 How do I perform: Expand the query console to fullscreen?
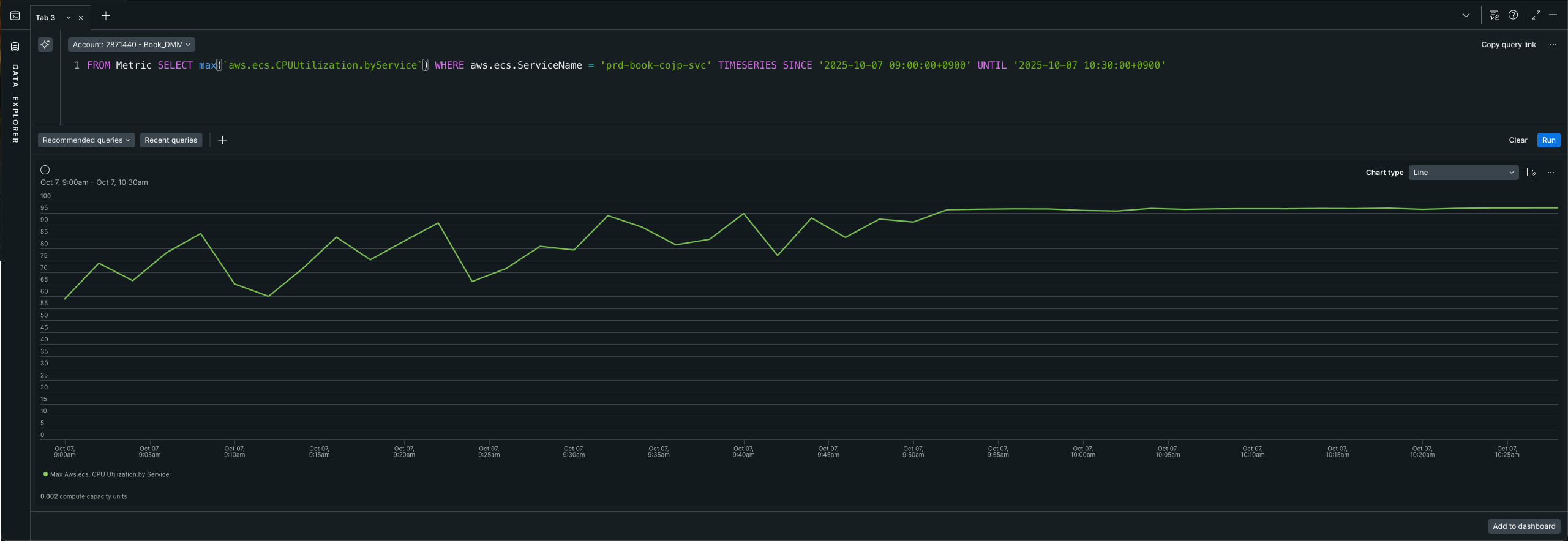coord(1536,15)
